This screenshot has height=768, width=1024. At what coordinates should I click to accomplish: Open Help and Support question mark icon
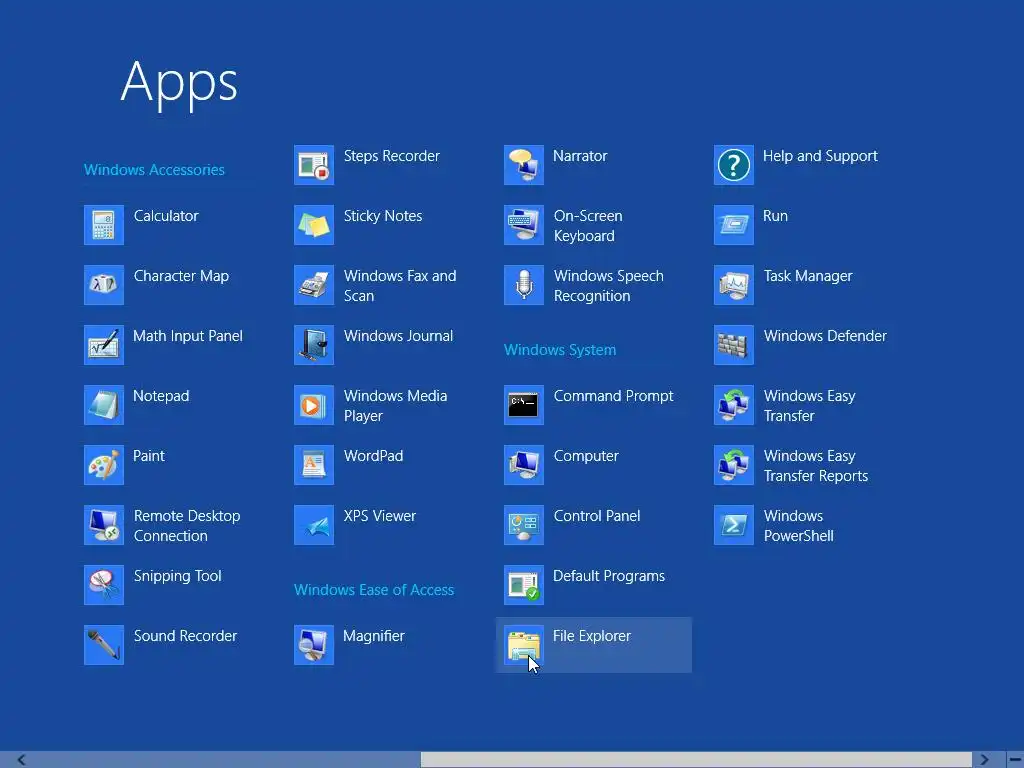click(x=734, y=165)
